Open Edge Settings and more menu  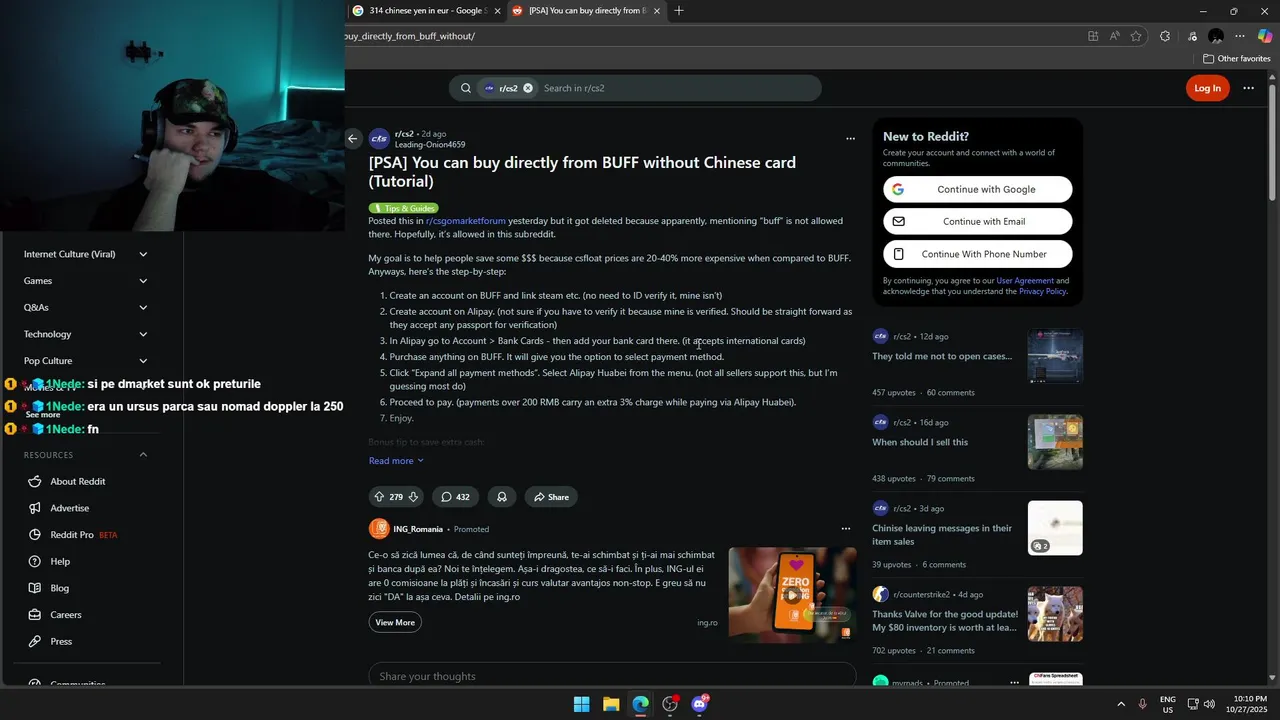click(1240, 36)
